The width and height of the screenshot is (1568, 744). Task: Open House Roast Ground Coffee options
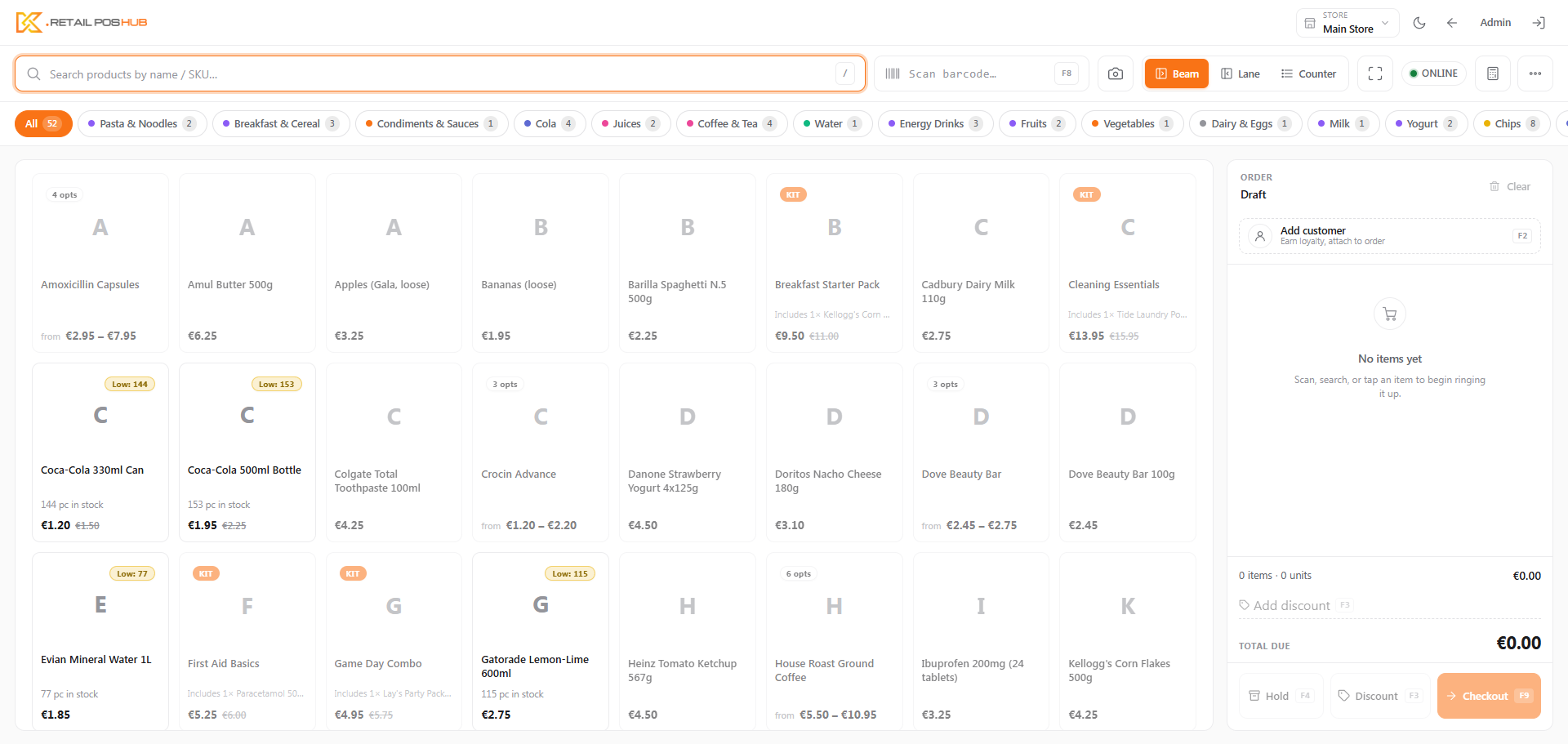(x=835, y=641)
